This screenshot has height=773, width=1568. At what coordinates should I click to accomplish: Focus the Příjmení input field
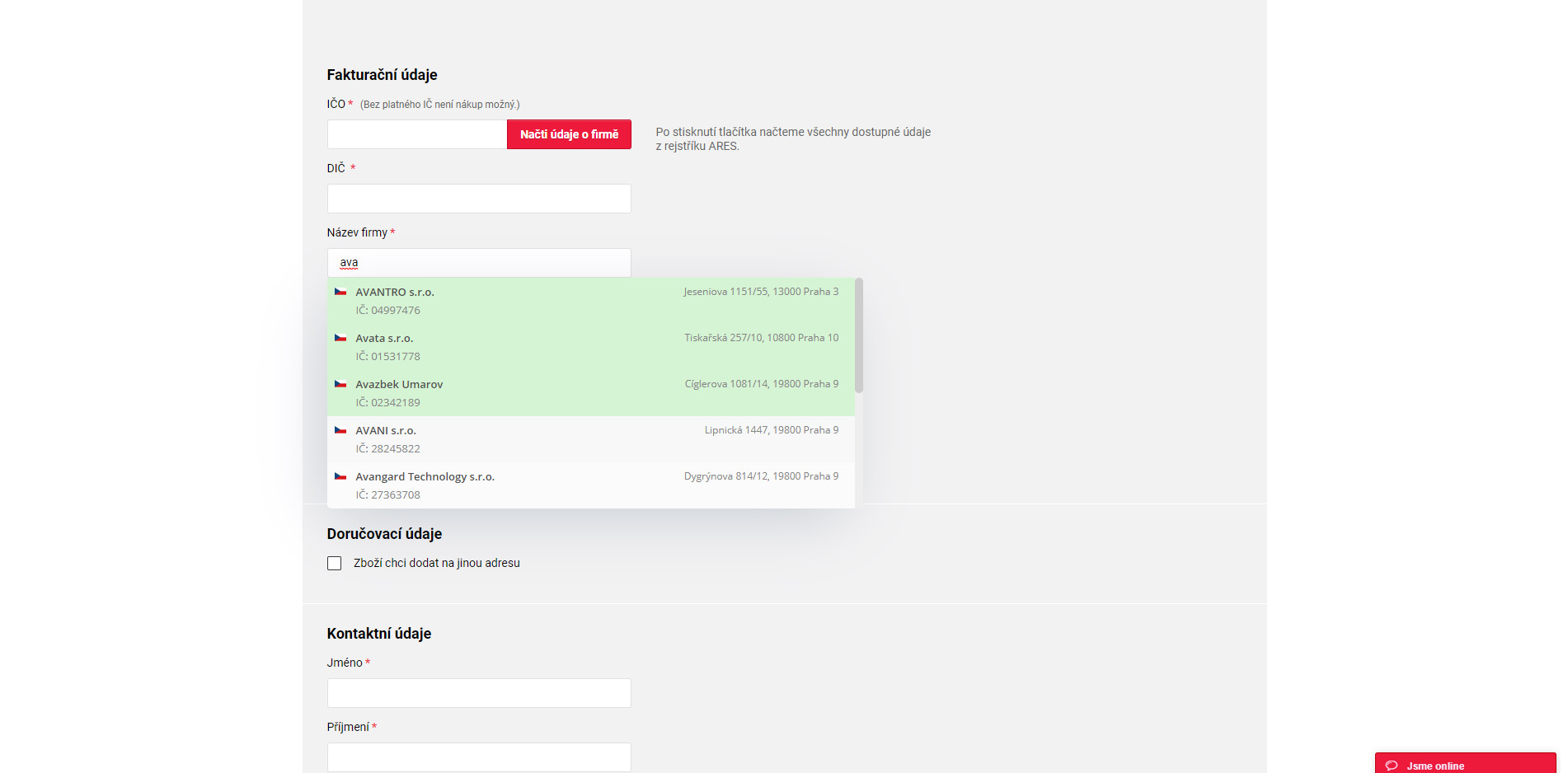[479, 757]
